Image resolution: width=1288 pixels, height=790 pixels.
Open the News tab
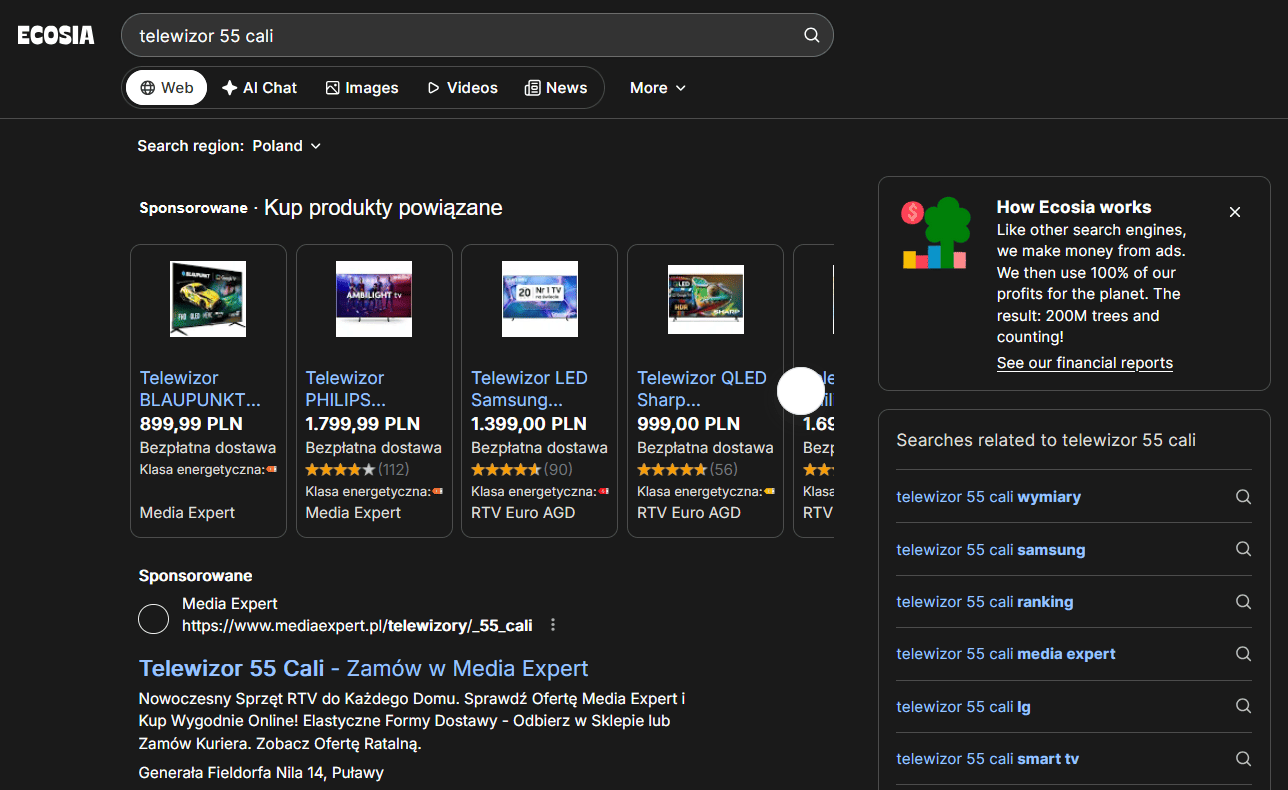point(556,88)
